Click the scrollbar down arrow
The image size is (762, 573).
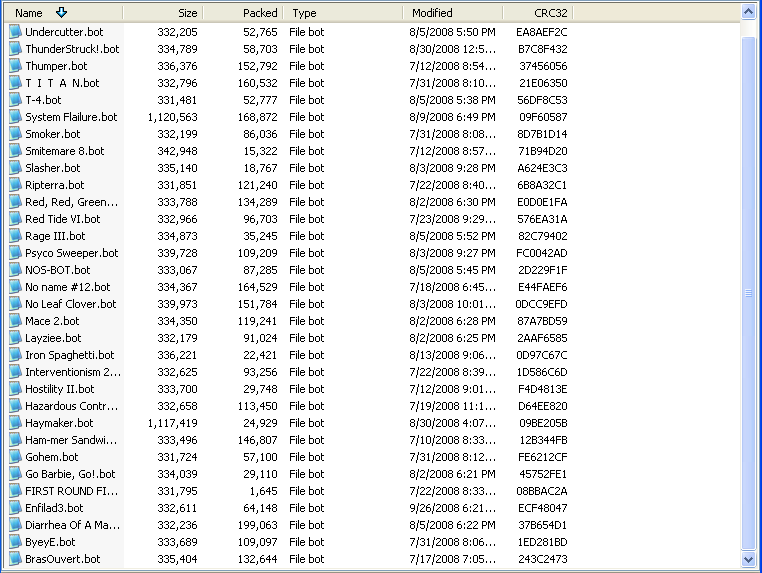pos(748,559)
